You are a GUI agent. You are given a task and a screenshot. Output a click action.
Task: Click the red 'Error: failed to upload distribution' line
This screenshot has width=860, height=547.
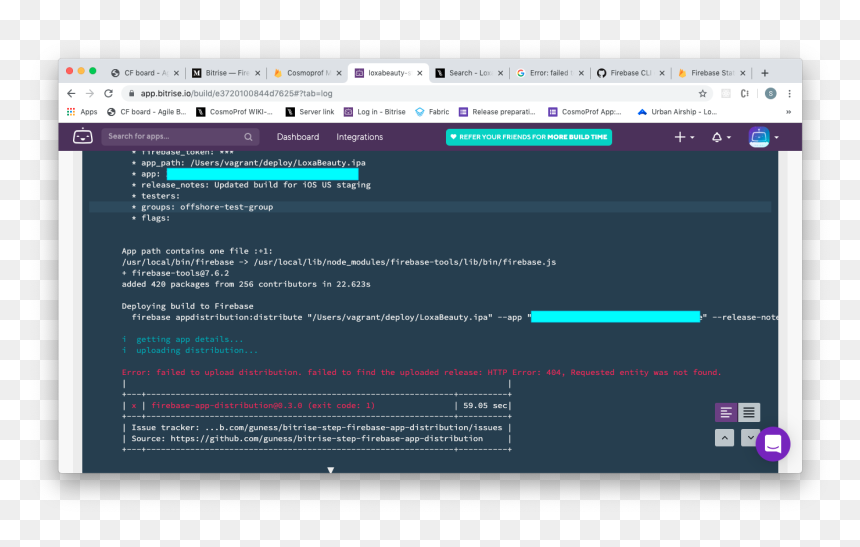(x=421, y=372)
